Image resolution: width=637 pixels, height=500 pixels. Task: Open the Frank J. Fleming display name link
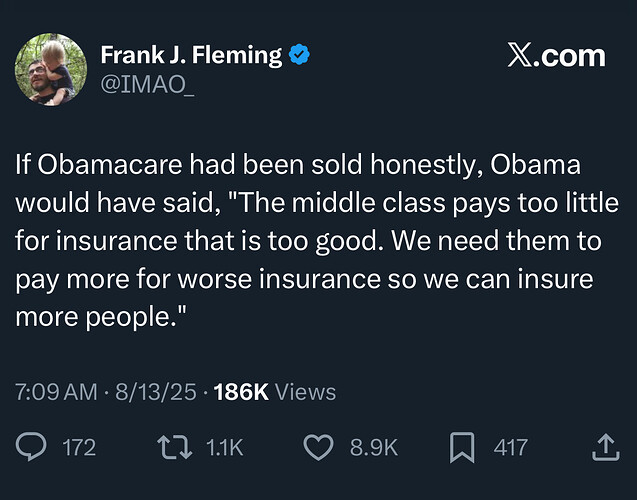click(x=192, y=55)
